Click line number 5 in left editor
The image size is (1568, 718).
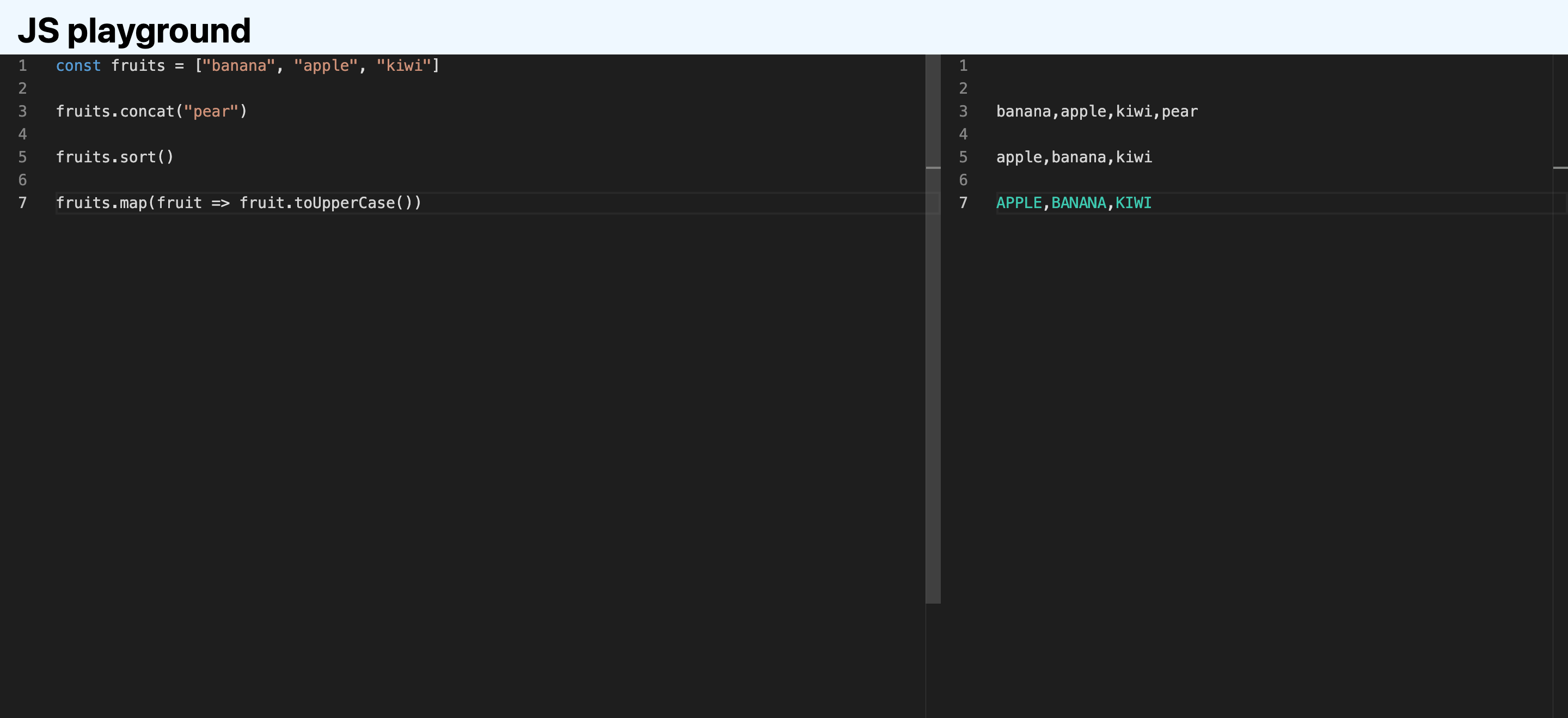click(x=22, y=157)
